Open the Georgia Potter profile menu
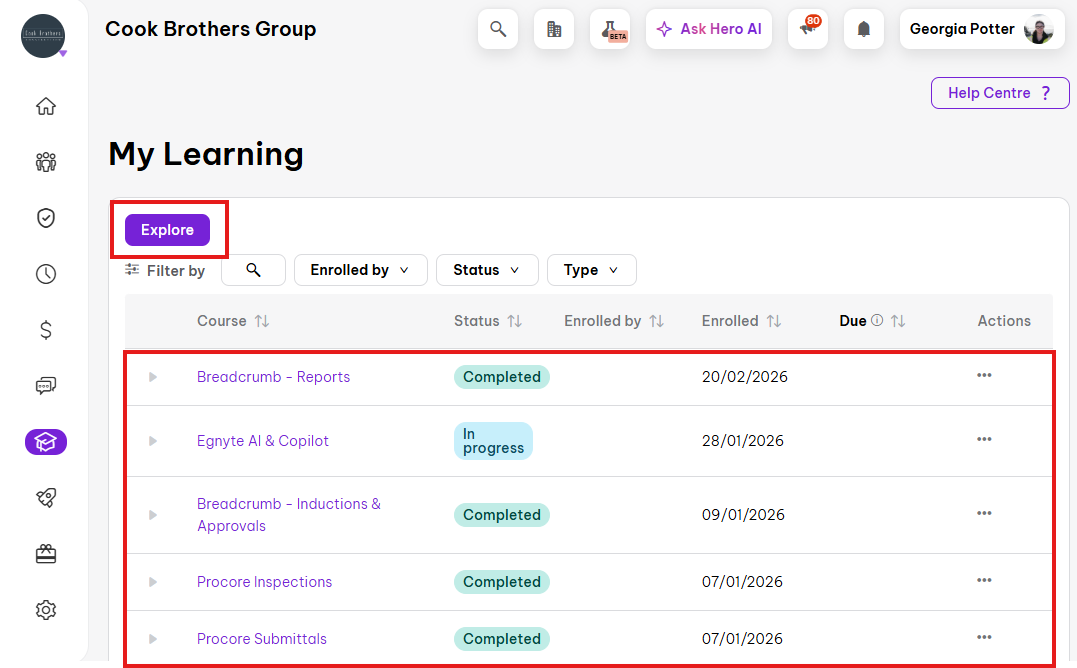1077x668 pixels. tap(982, 30)
